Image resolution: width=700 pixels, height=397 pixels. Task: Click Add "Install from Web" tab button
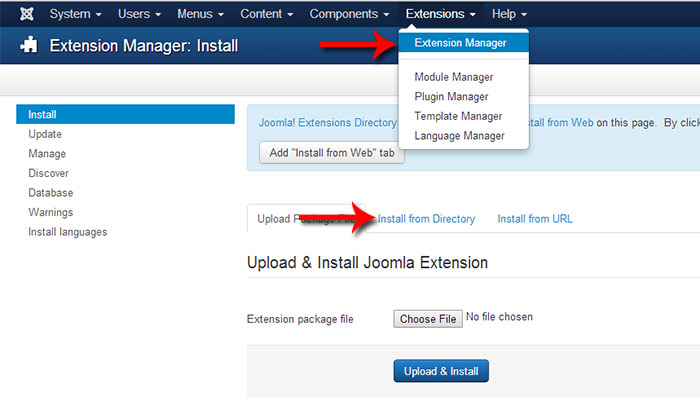click(x=332, y=153)
